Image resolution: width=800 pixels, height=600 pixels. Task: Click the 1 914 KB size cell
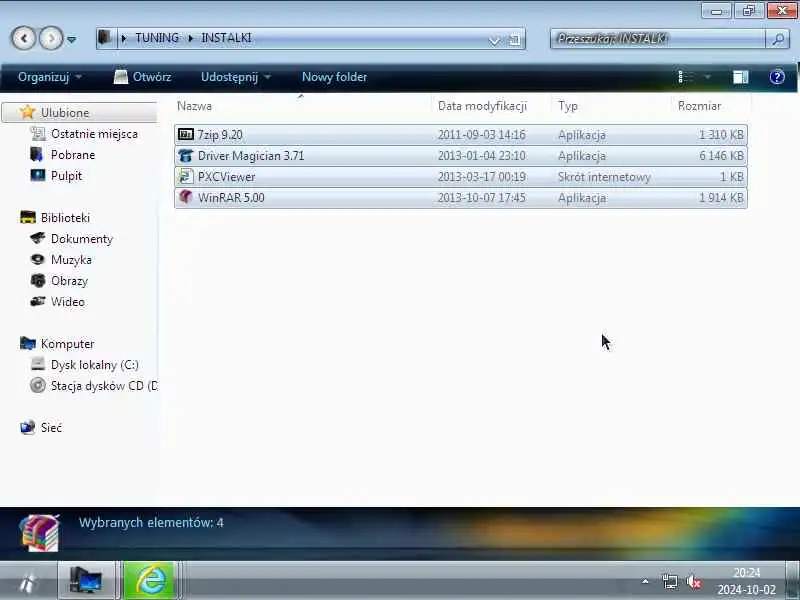(721, 198)
